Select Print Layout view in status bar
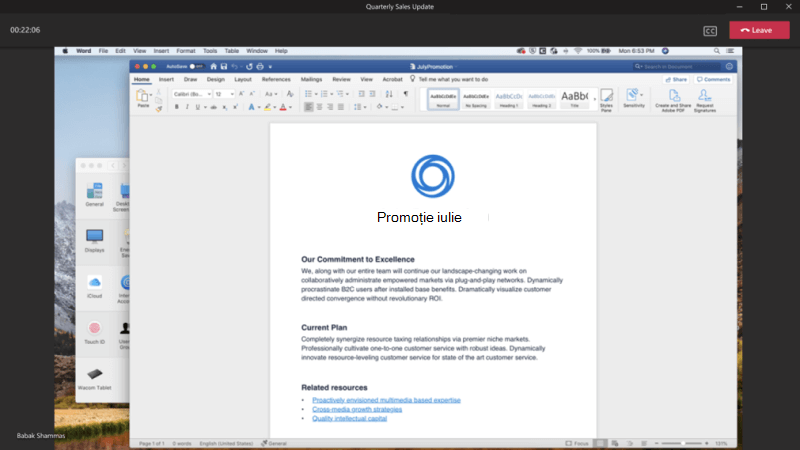Viewport: 800px width, 450px height. click(601, 443)
